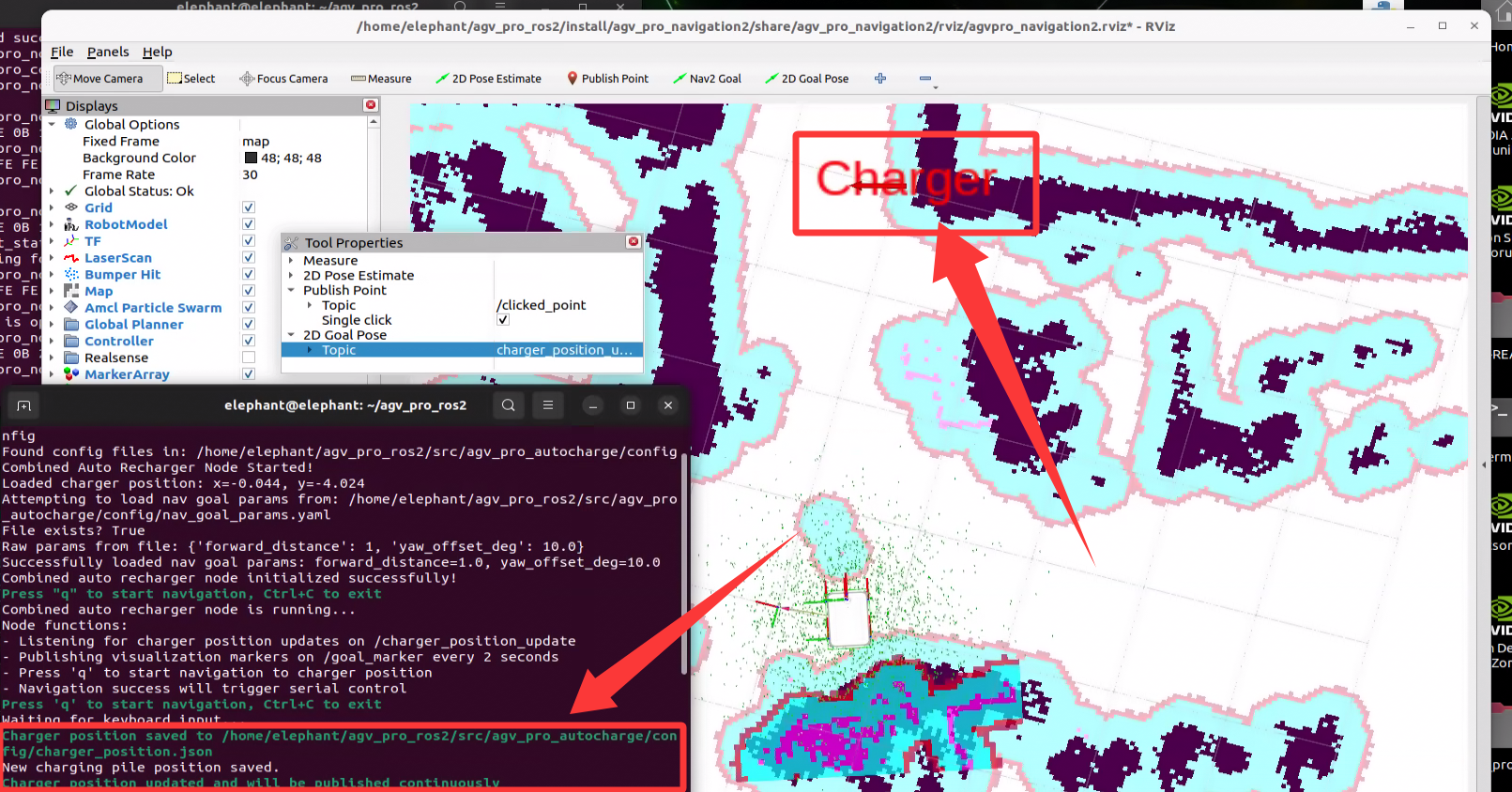Click the Grid display icon
The image size is (1512, 792).
coord(71,207)
